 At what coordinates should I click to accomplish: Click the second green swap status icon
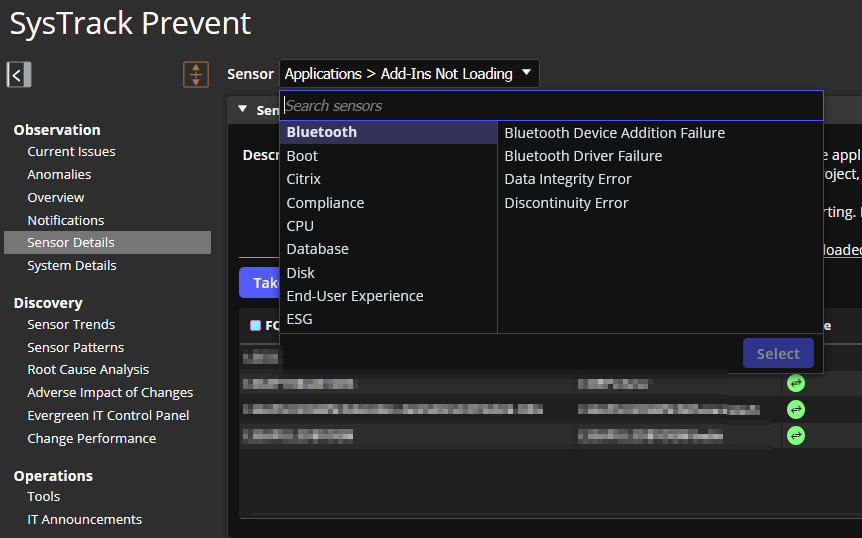(x=796, y=409)
